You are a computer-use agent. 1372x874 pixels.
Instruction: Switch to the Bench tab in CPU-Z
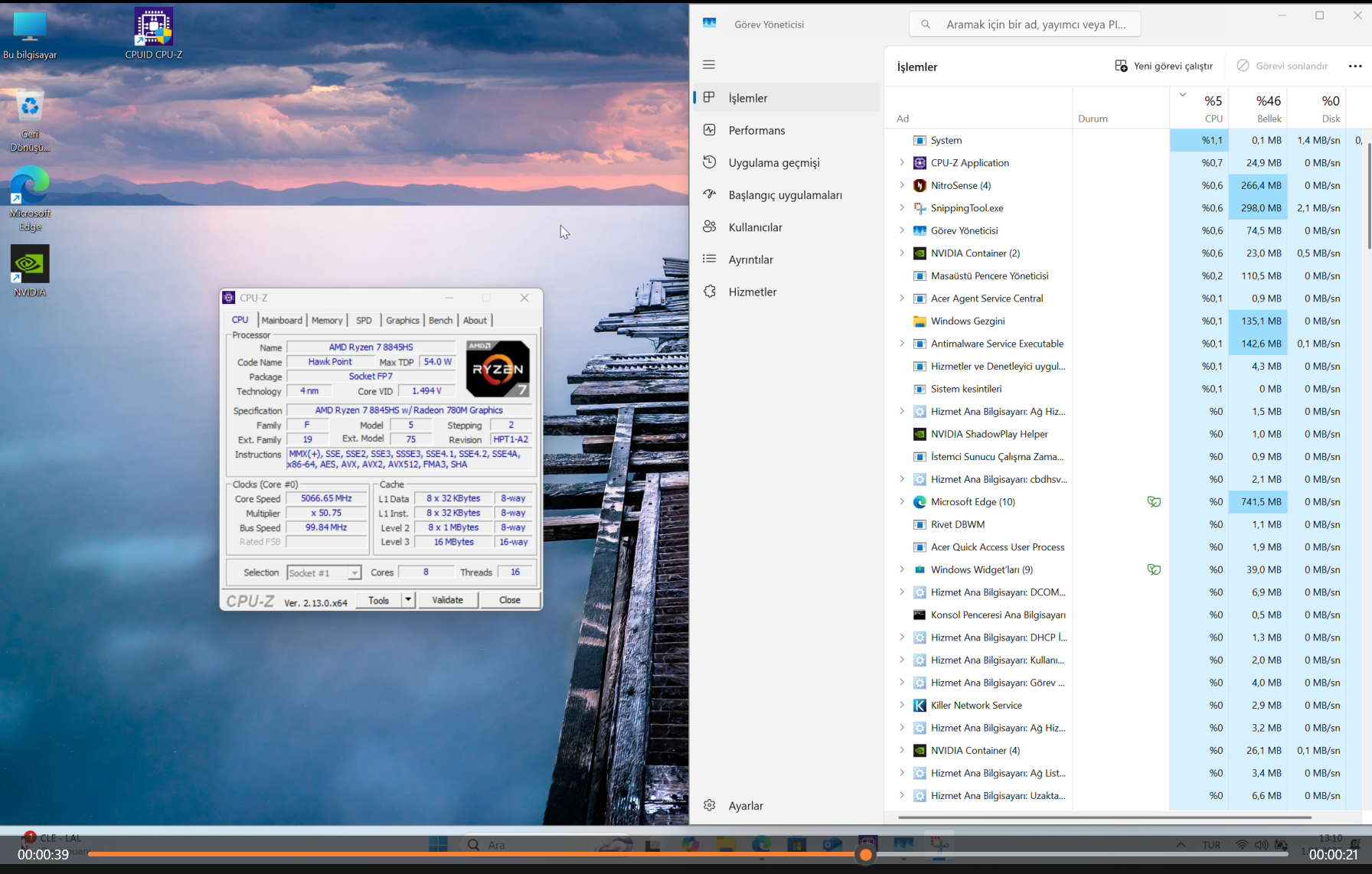440,321
